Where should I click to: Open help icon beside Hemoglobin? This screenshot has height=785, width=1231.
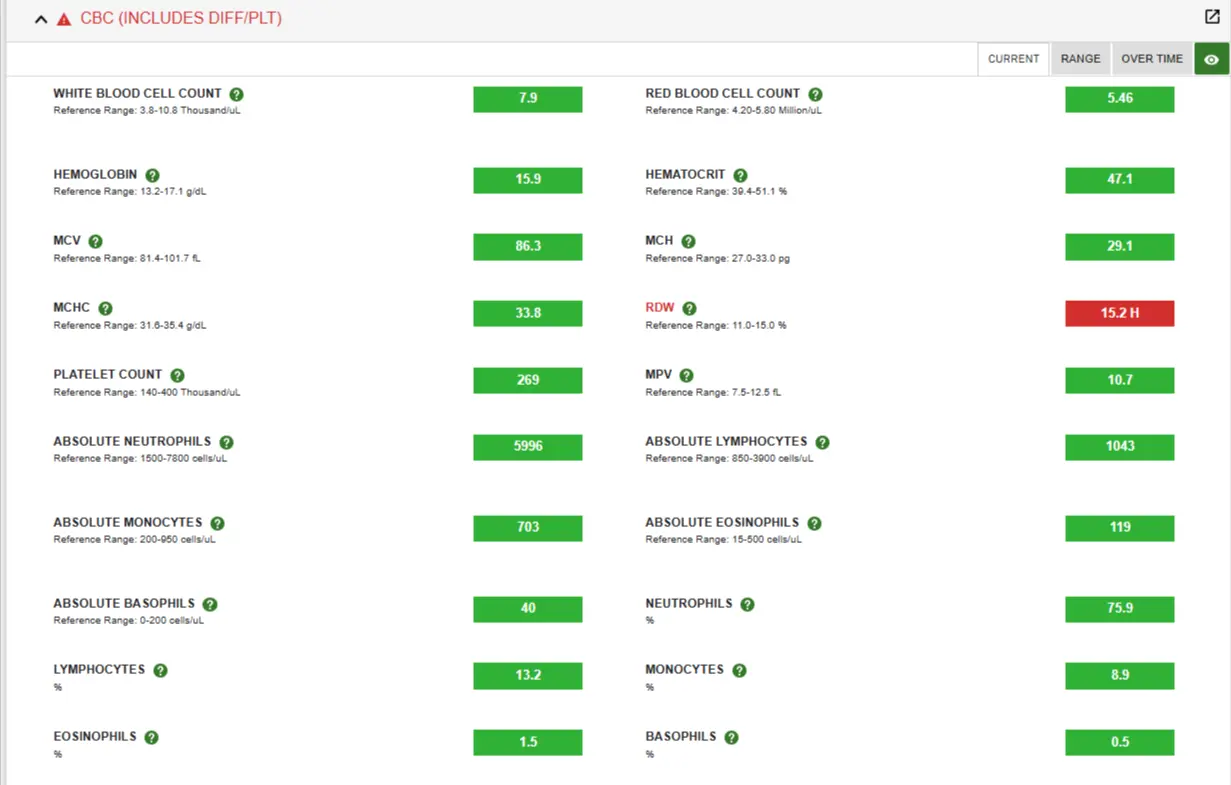point(152,175)
